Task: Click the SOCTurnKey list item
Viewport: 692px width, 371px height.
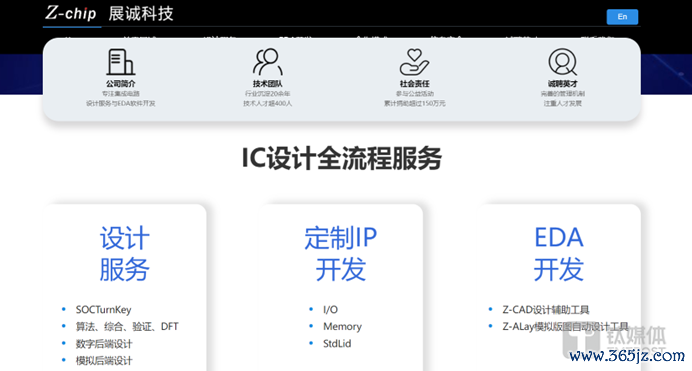Action: coord(103,310)
